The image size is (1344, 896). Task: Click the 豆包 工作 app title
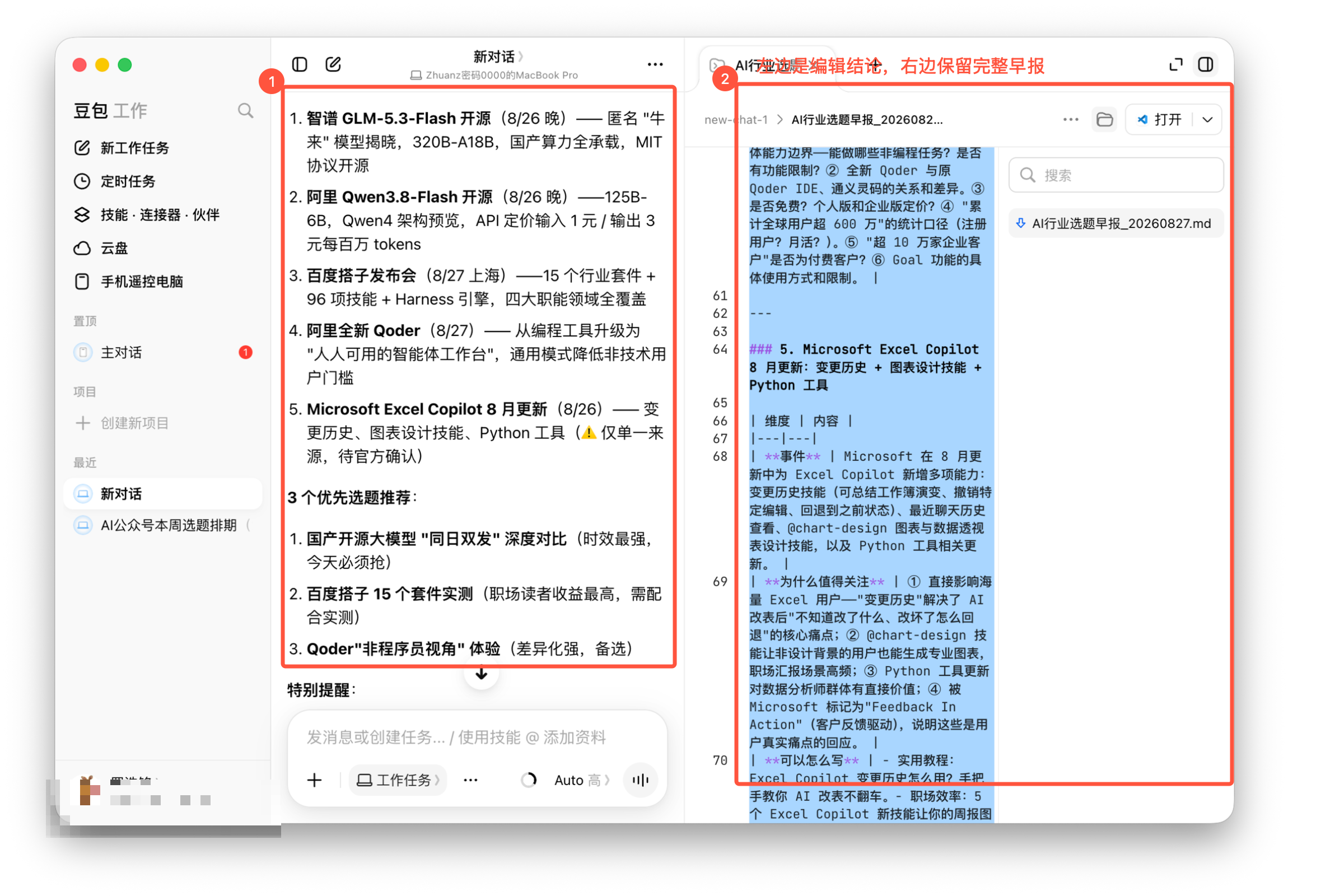coord(110,110)
